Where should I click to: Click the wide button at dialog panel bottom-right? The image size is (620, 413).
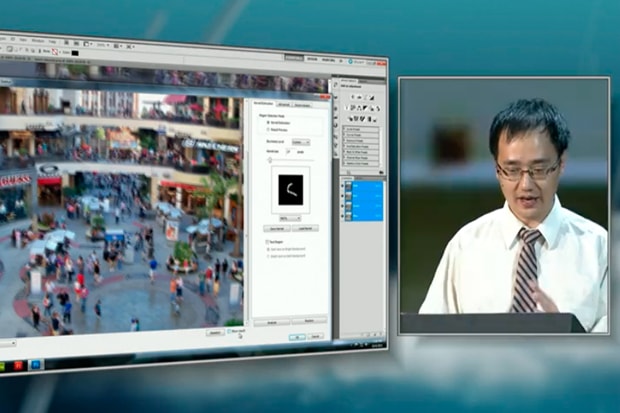309,321
